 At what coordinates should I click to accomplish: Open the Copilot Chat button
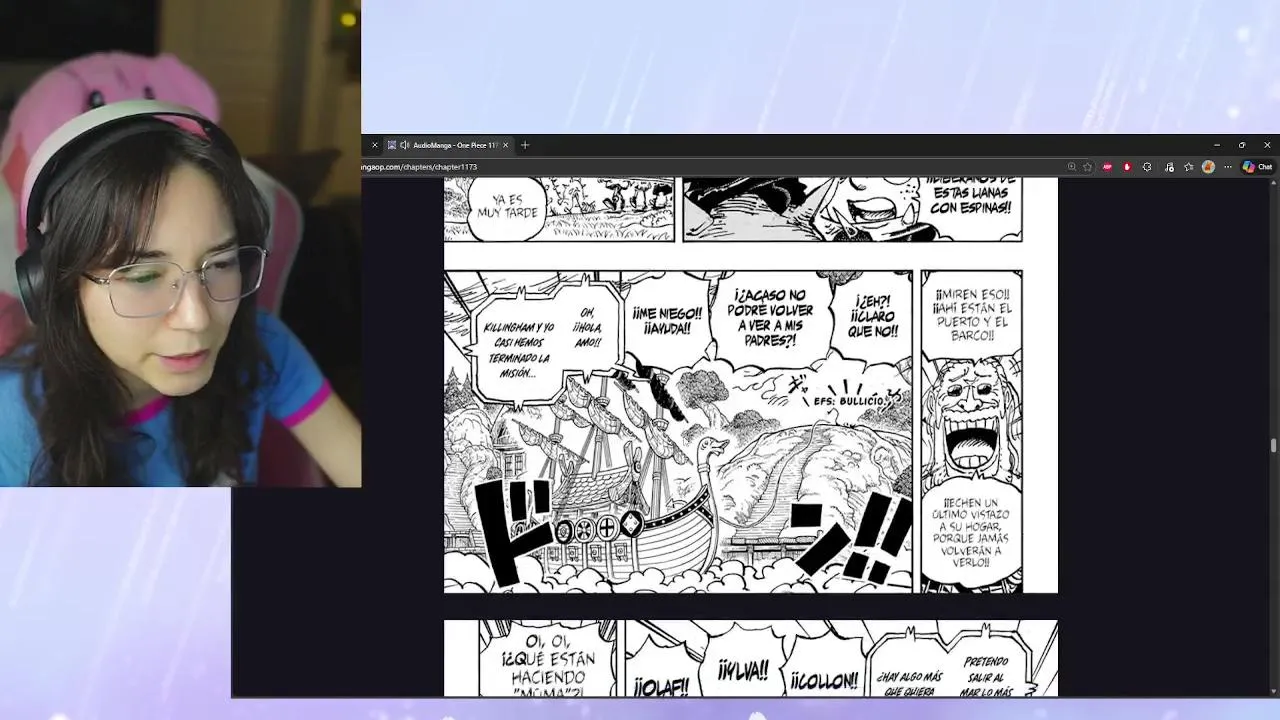coord(1257,167)
